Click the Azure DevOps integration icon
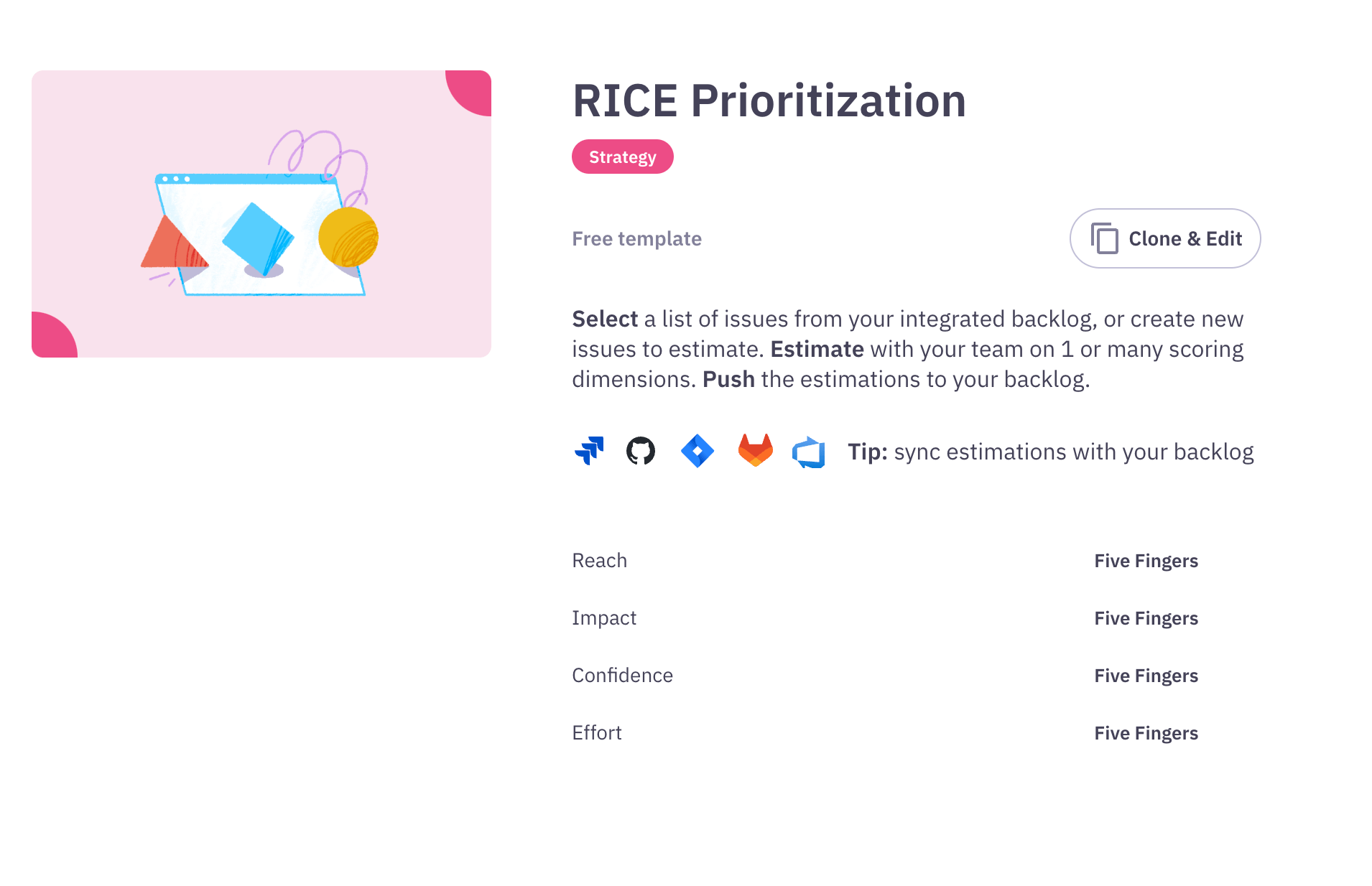The image size is (1372, 886). click(x=809, y=451)
